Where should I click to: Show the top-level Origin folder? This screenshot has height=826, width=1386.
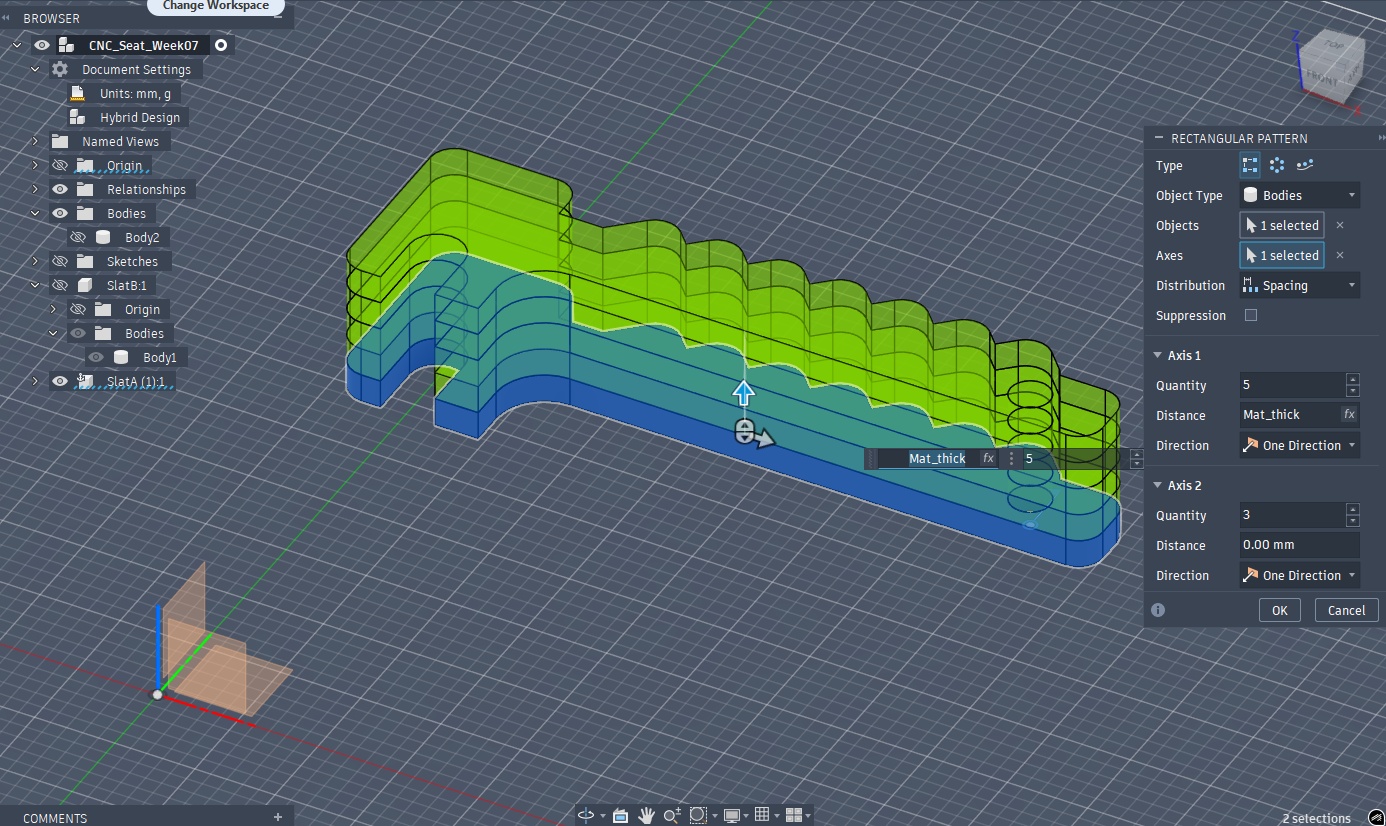coord(59,165)
